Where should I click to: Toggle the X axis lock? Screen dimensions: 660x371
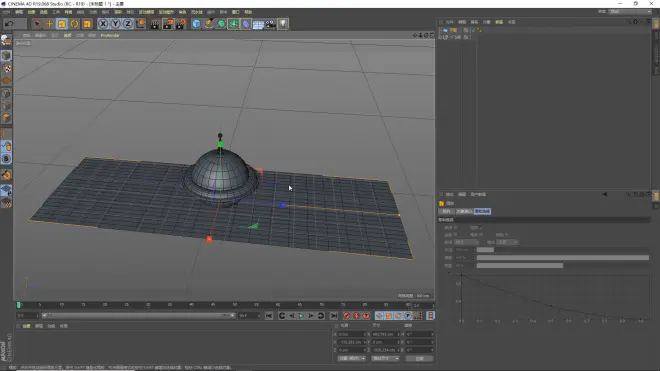(103, 24)
